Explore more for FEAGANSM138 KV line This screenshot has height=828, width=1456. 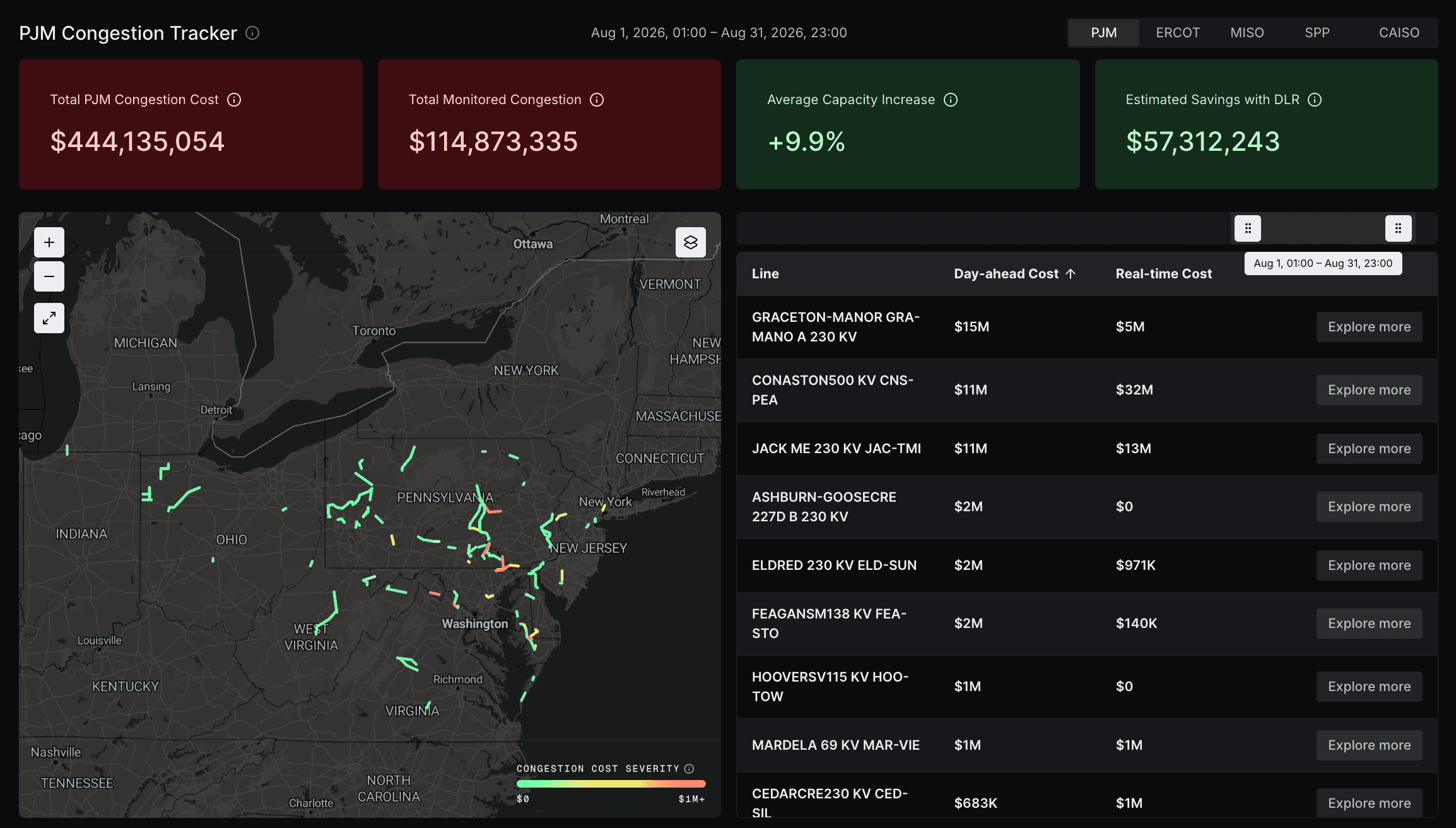pyautogui.click(x=1369, y=624)
